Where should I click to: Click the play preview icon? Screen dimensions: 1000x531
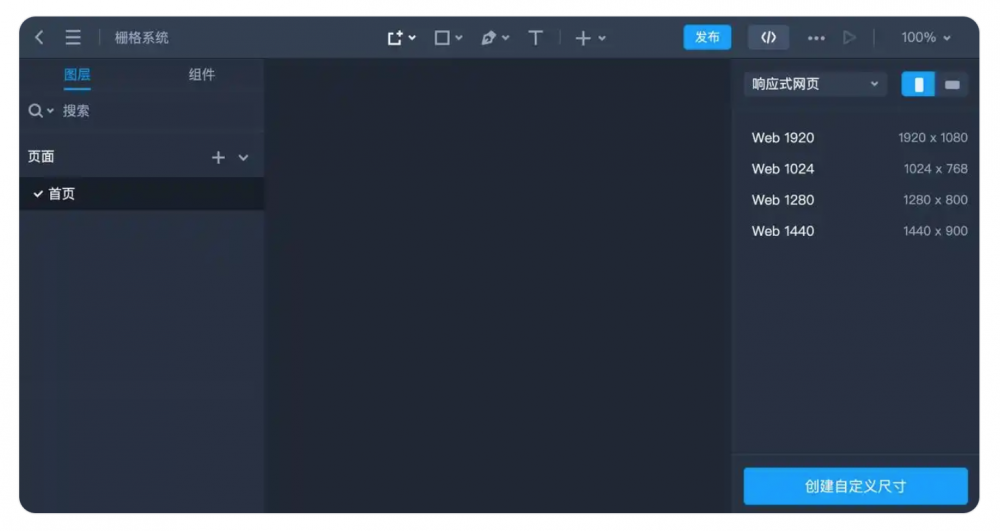click(849, 38)
